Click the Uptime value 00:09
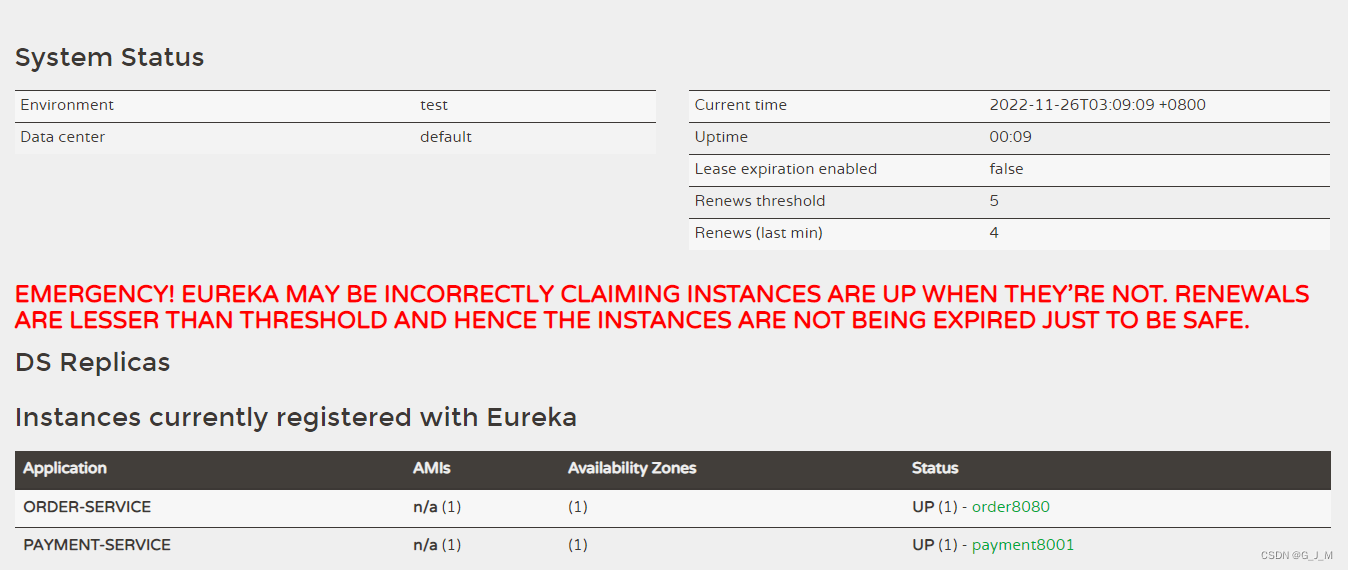This screenshot has height=570, width=1348. (1010, 137)
